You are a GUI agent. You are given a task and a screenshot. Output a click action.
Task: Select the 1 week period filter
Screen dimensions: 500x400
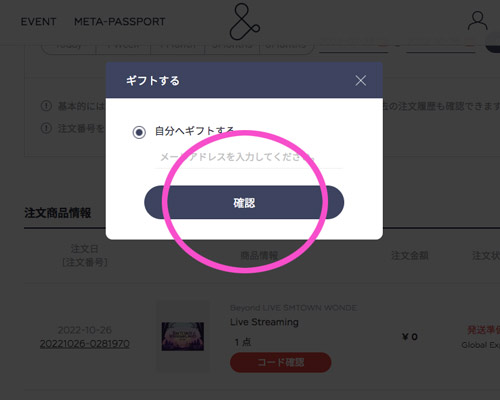tap(123, 45)
